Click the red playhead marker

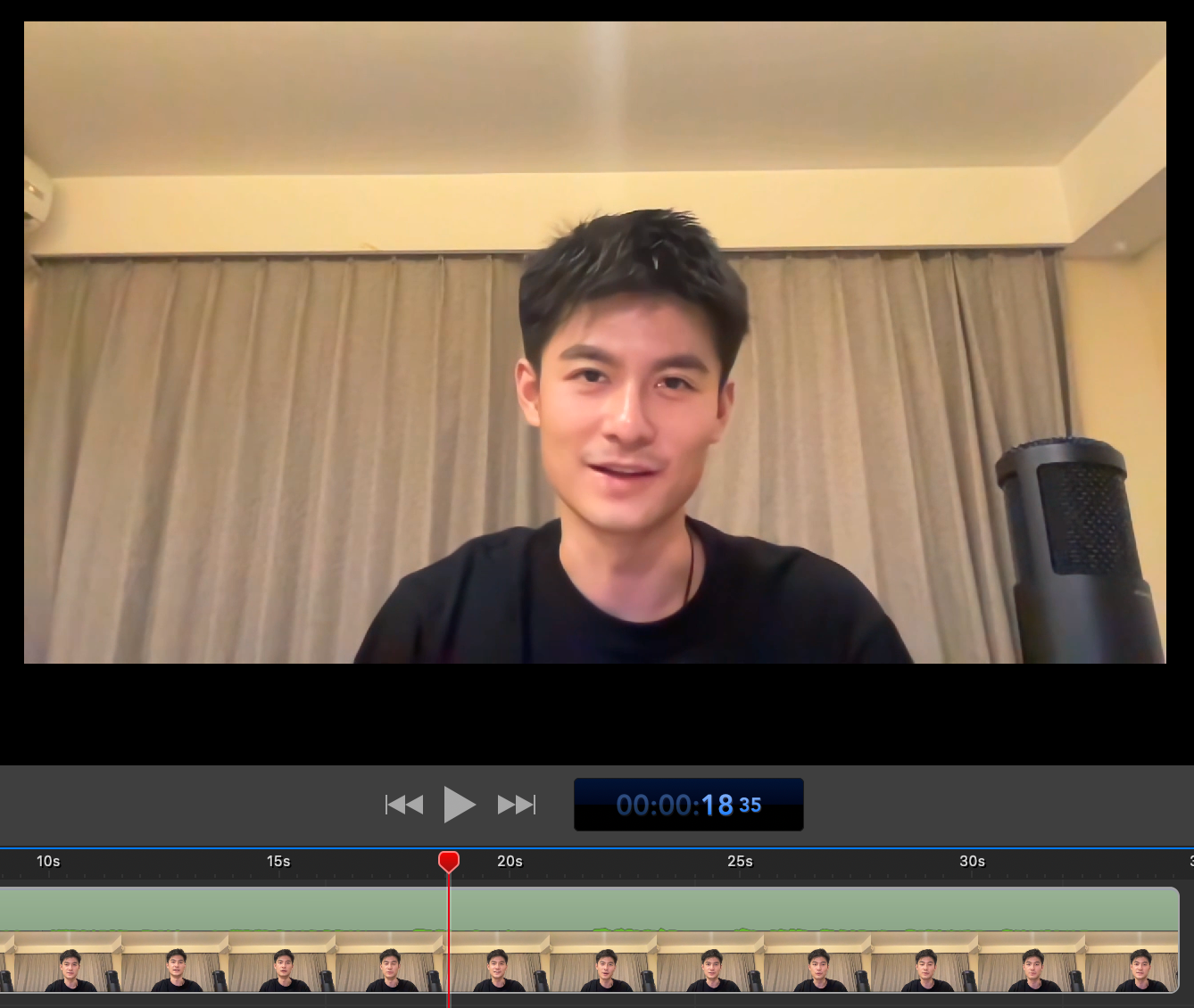(449, 862)
